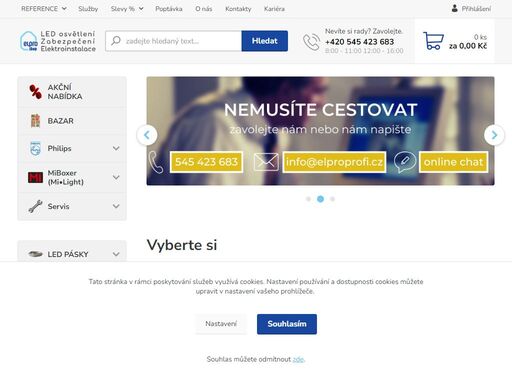The image size is (512, 384).
Task: Click the phone icon in banner
Action: click(156, 162)
